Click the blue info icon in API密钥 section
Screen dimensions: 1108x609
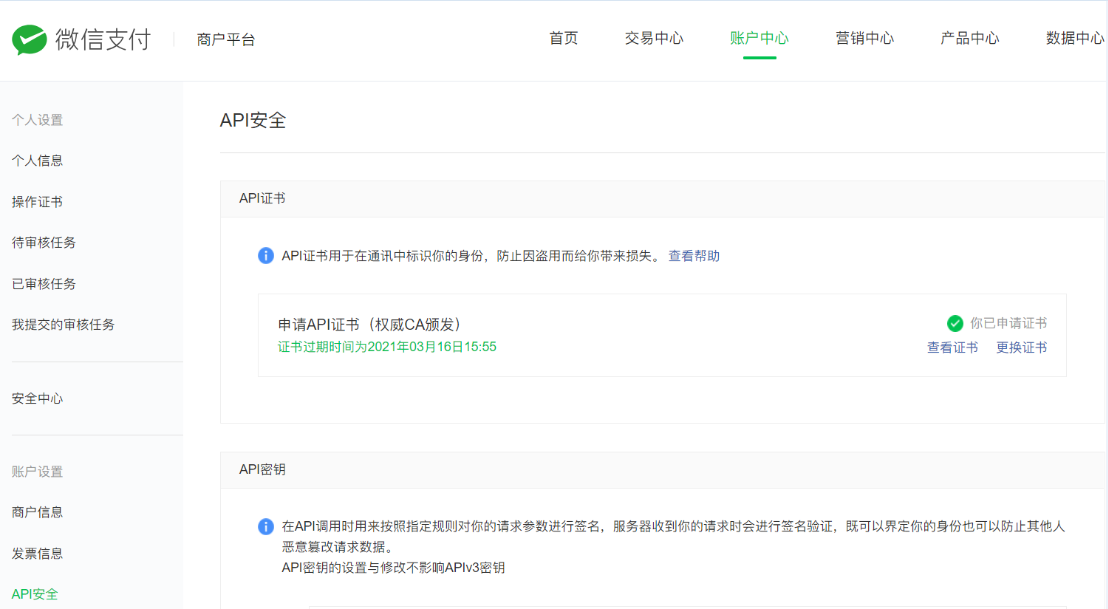coord(266,526)
